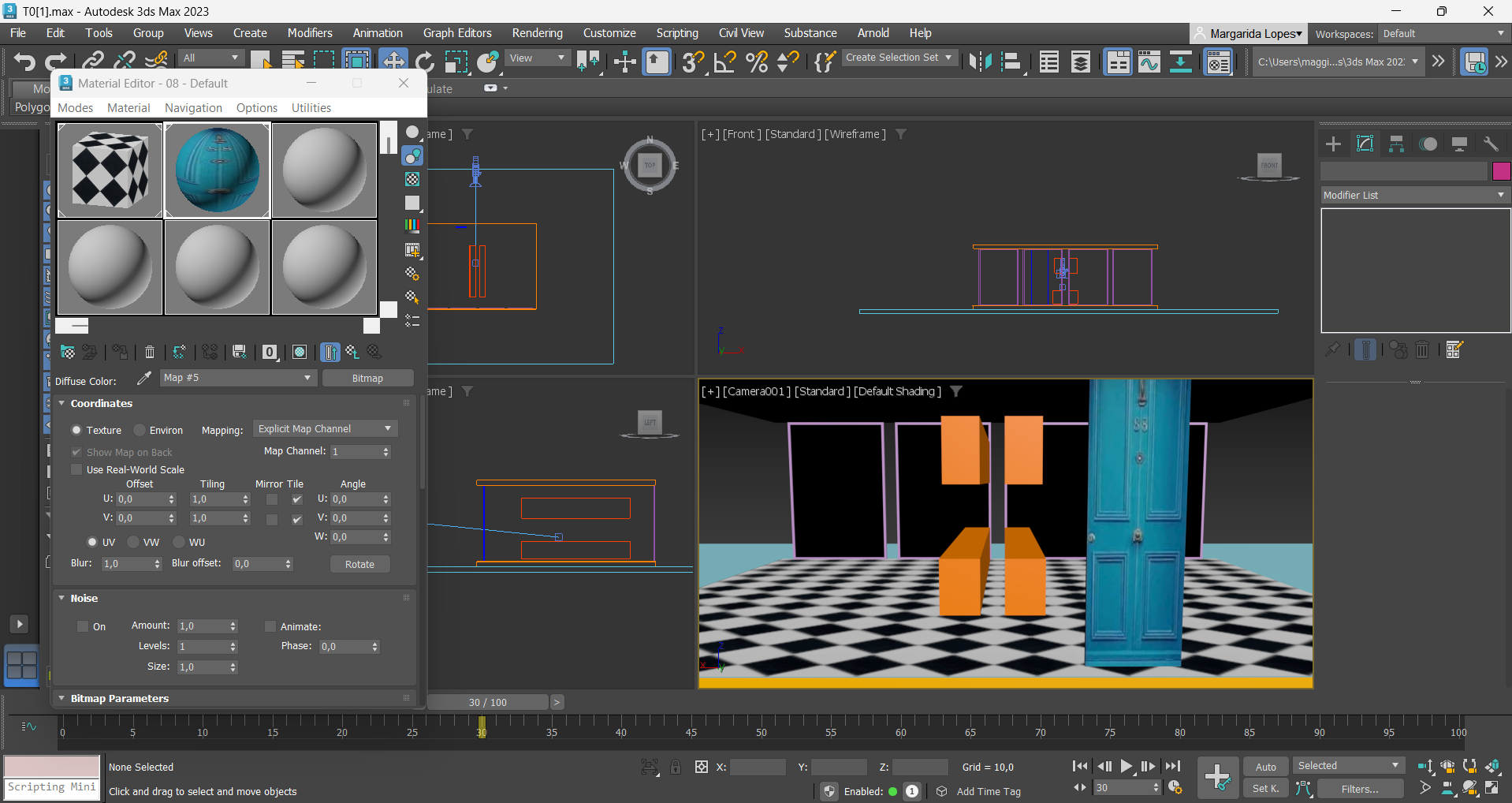Open the Create tab plus icon
The width and height of the screenshot is (1512, 803).
coord(1333,144)
